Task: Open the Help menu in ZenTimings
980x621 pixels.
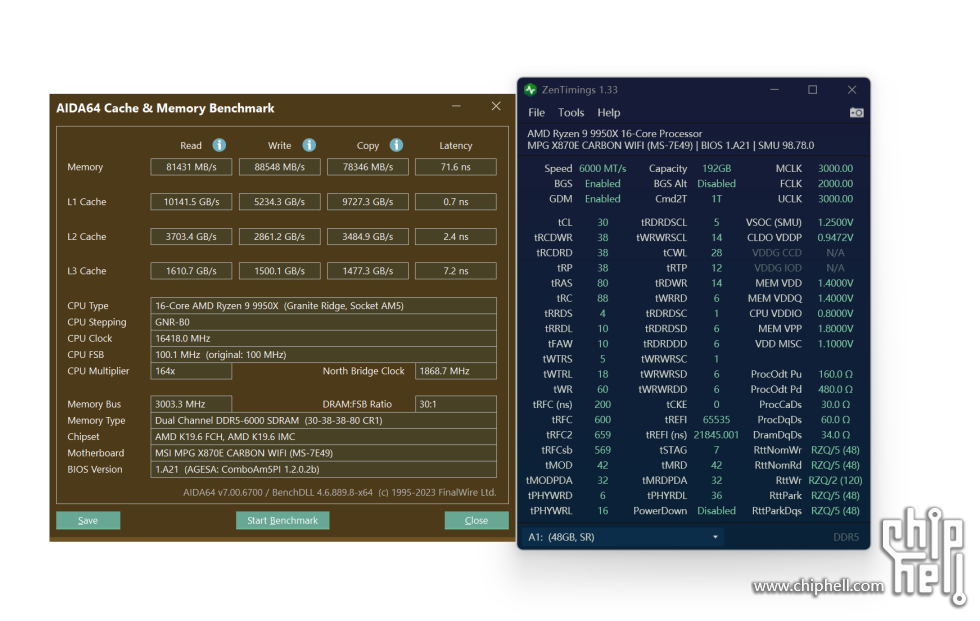Action: coord(609,112)
